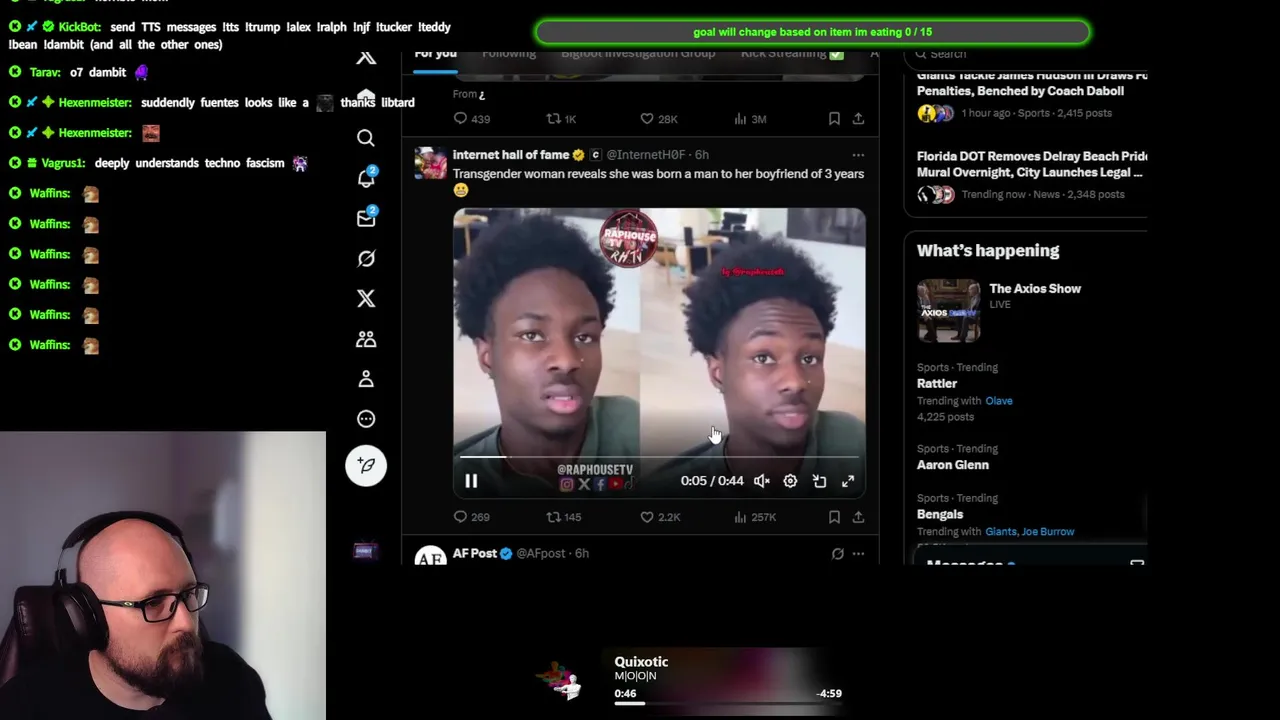This screenshot has height=720, width=1280.
Task: Switch to the For you tab
Action: tap(436, 55)
